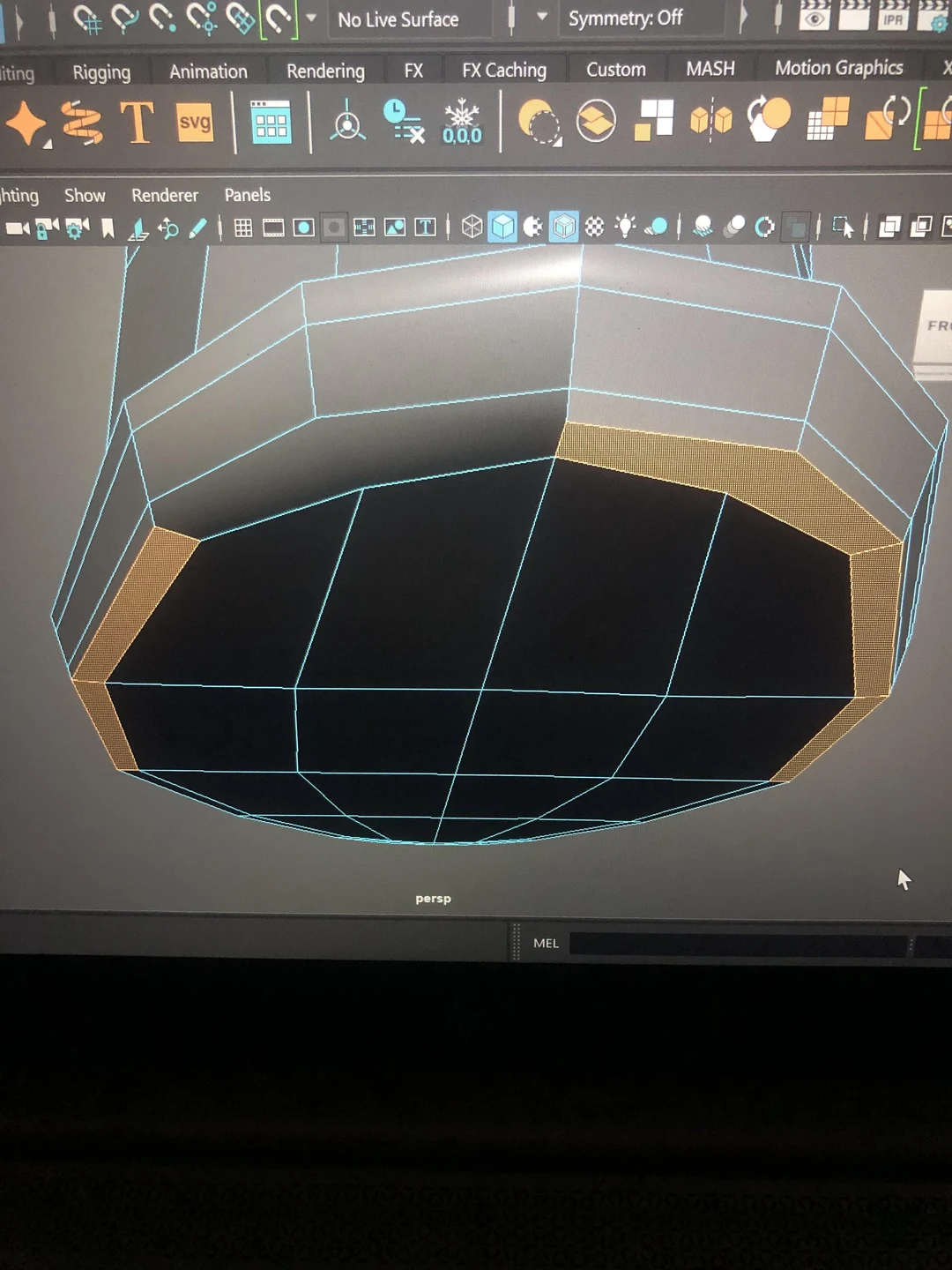Expand the snap options arrow after the magnets

tap(310, 16)
